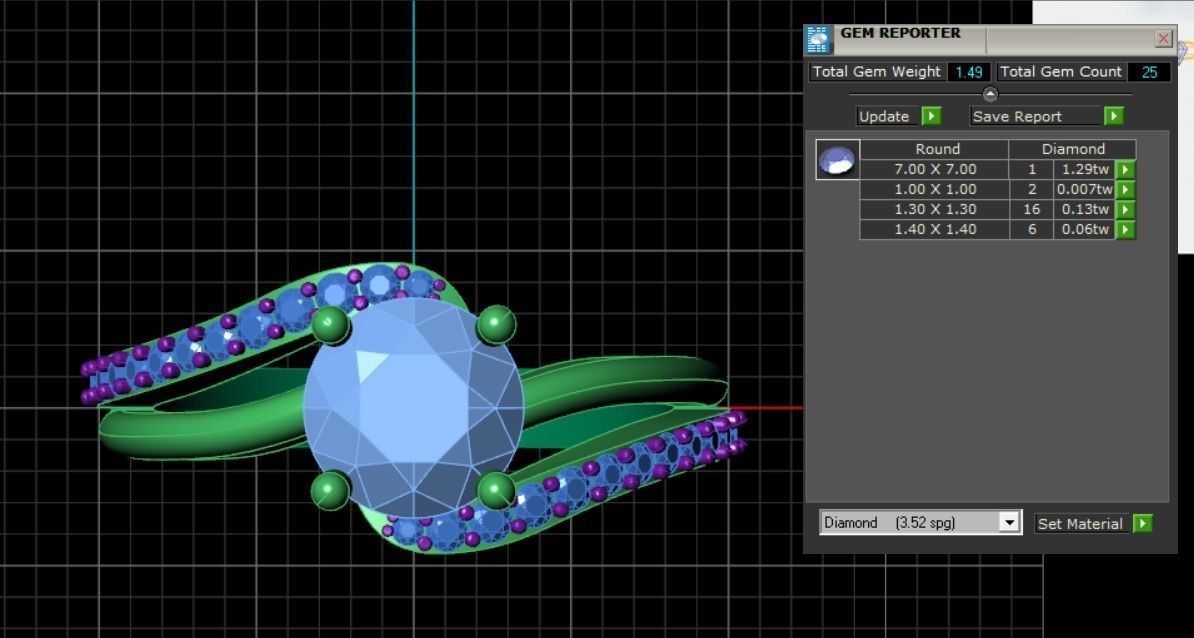Click the Update label
Screen dimensions: 1194x638
[x=883, y=116]
